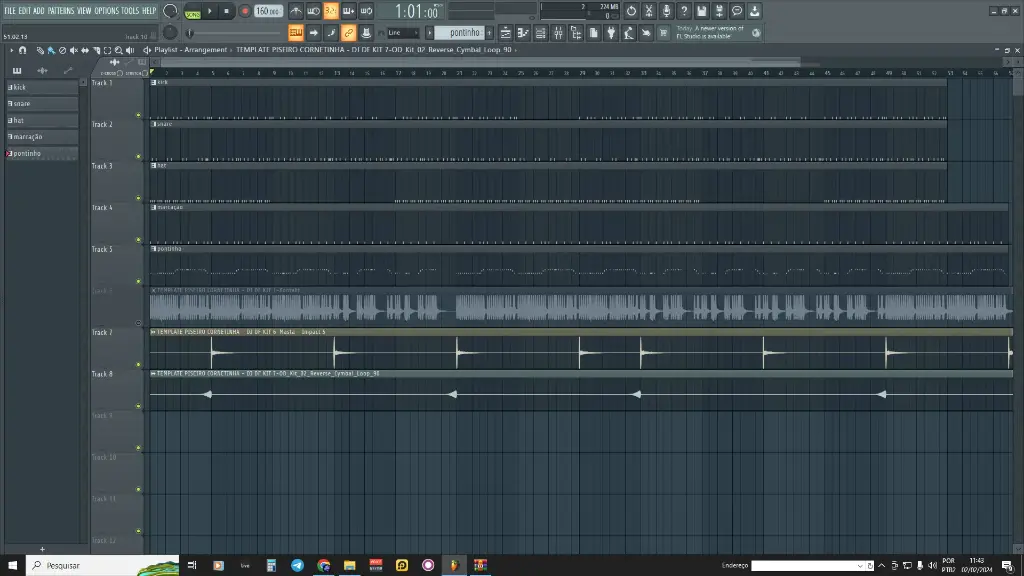Open the TOOLS menu
This screenshot has width=1024, height=576.
(130, 11)
